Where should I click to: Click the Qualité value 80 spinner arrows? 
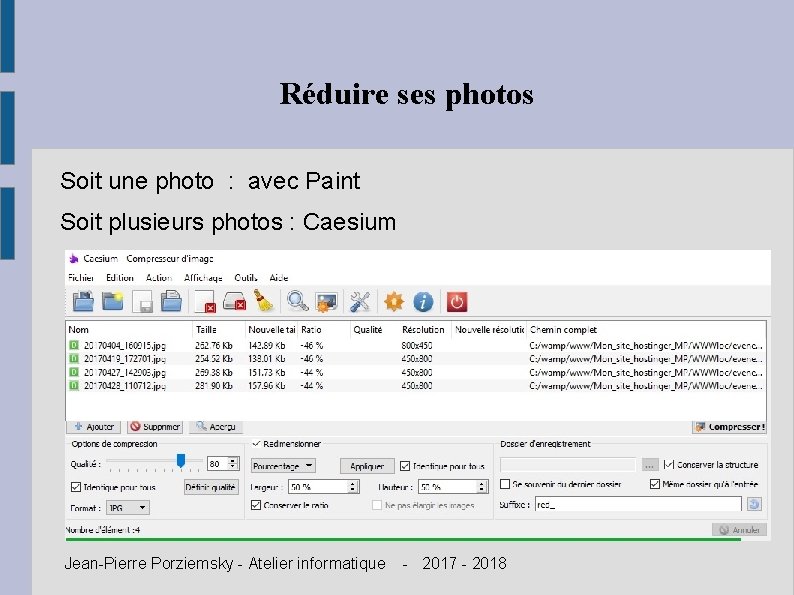233,463
